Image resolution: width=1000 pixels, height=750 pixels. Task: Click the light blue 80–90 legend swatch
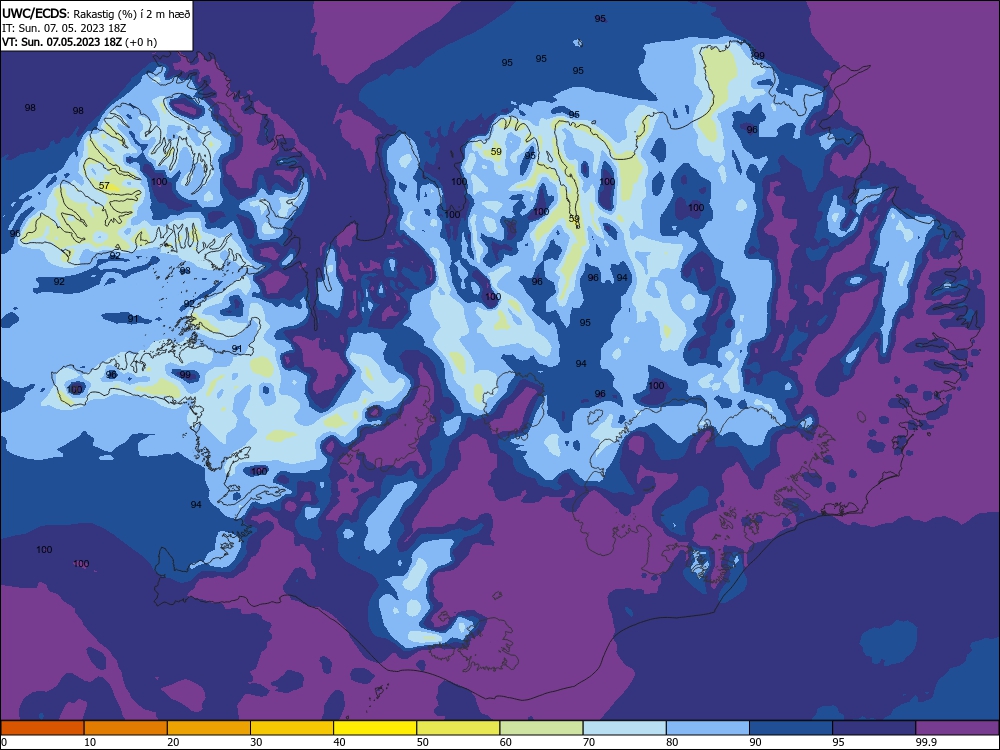[708, 728]
